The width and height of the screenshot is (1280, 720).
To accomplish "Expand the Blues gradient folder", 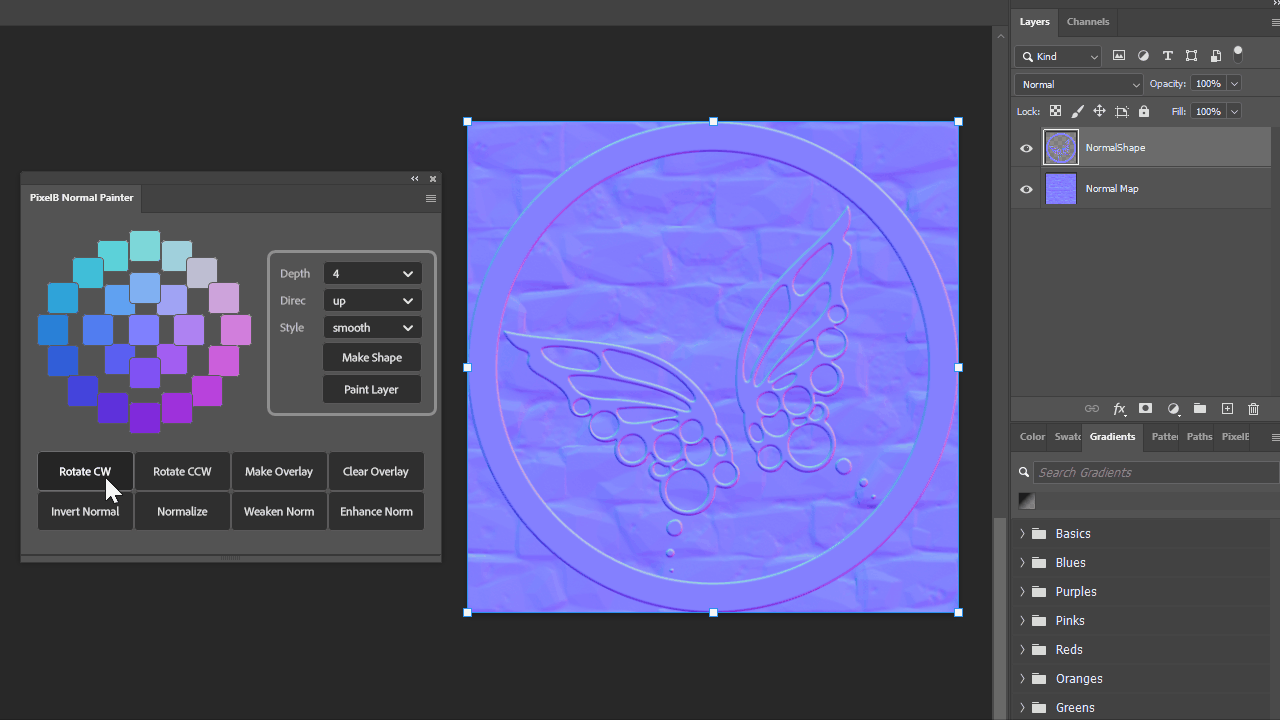I will [x=1022, y=562].
